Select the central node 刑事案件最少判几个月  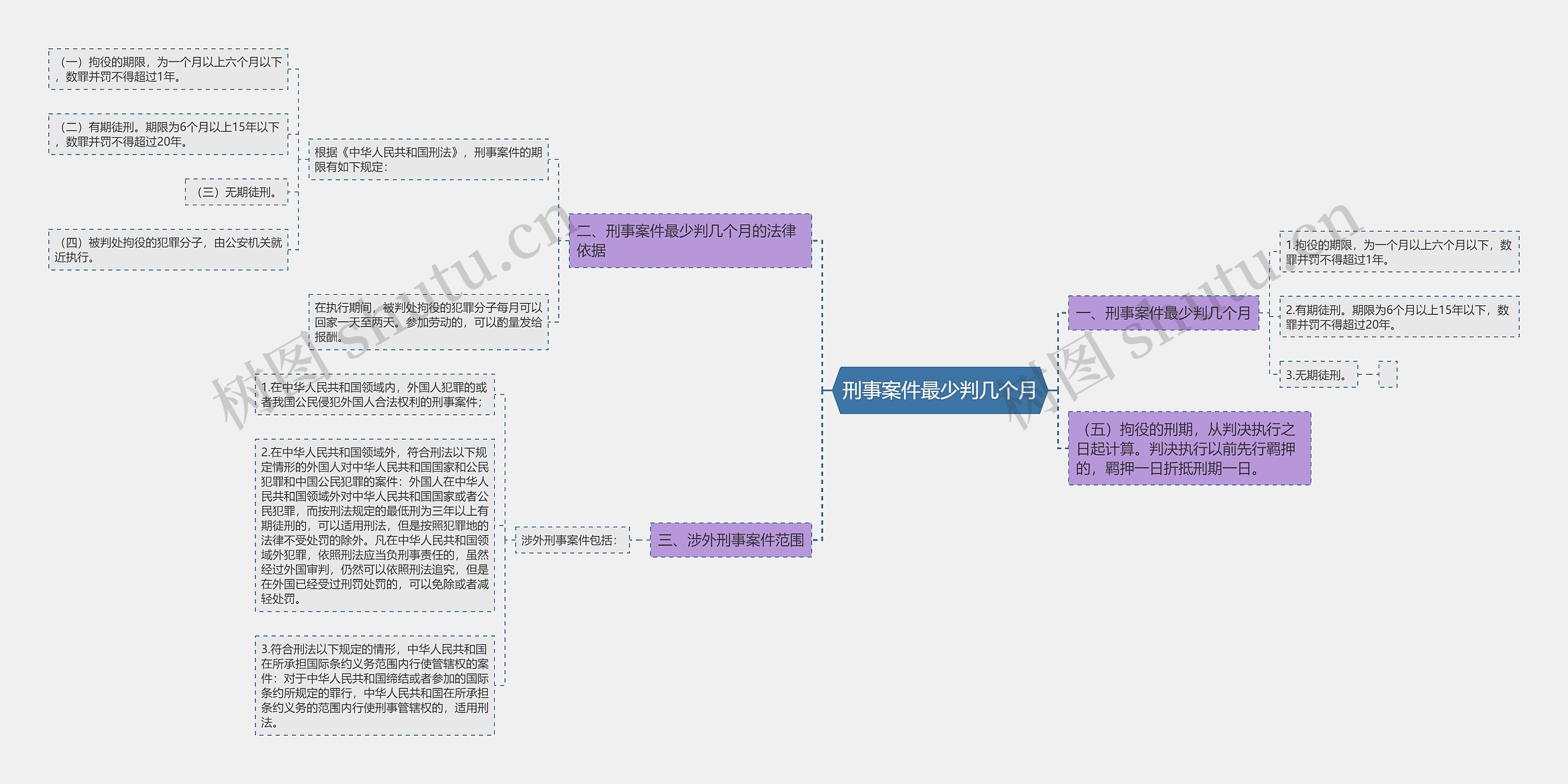point(939,390)
